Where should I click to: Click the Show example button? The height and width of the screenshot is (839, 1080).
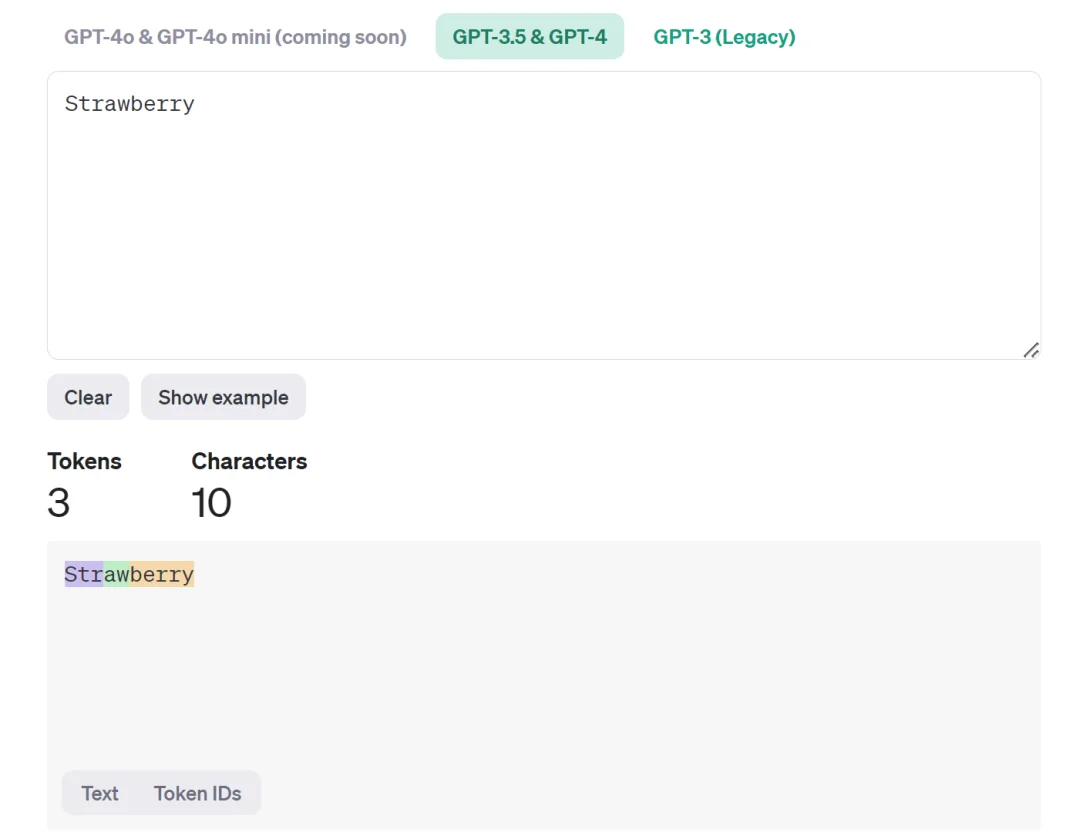tap(223, 397)
